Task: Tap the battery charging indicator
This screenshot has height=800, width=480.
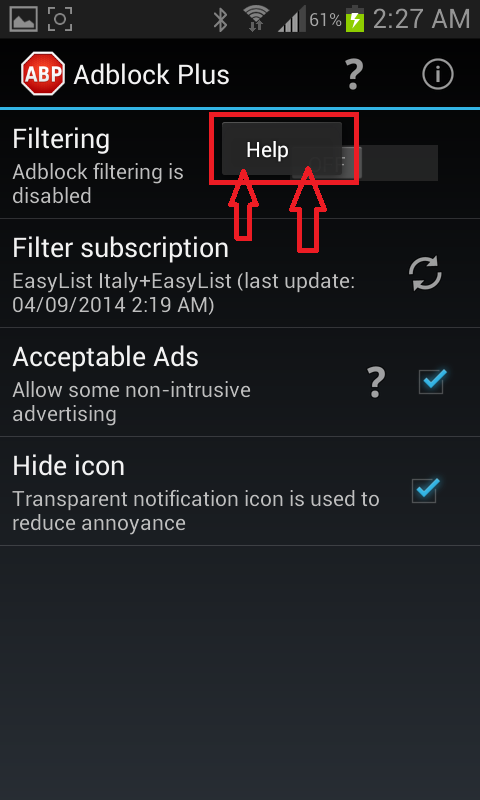Action: (355, 20)
